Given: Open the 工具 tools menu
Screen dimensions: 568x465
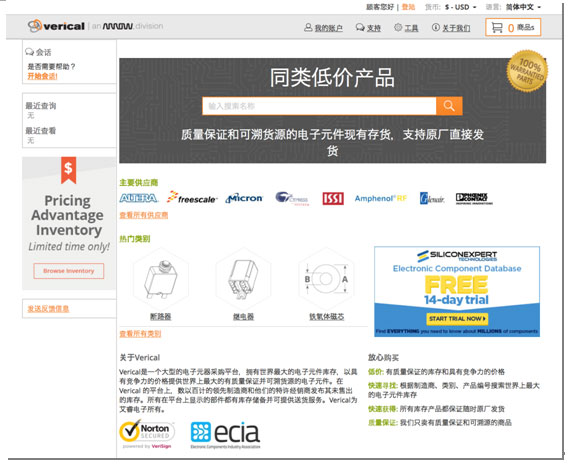Looking at the screenshot, I should 406,28.
